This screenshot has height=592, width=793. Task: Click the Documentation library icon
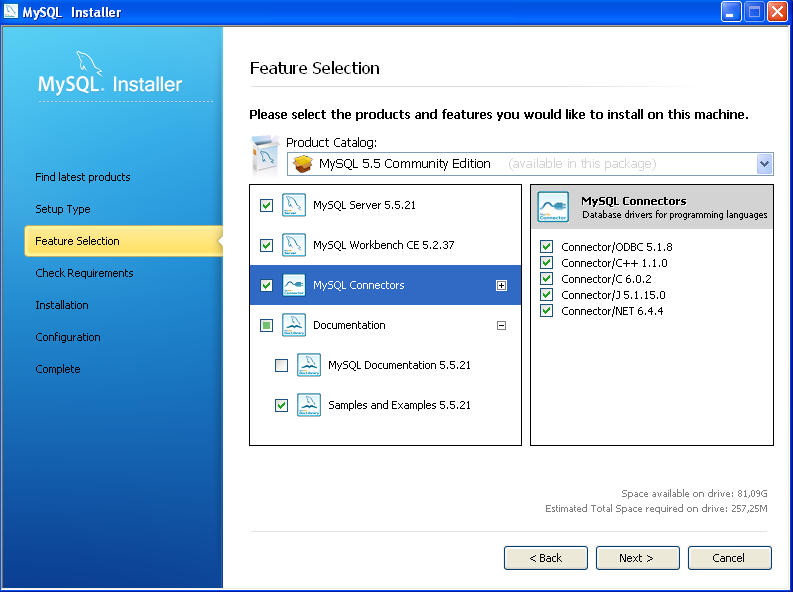pos(293,325)
